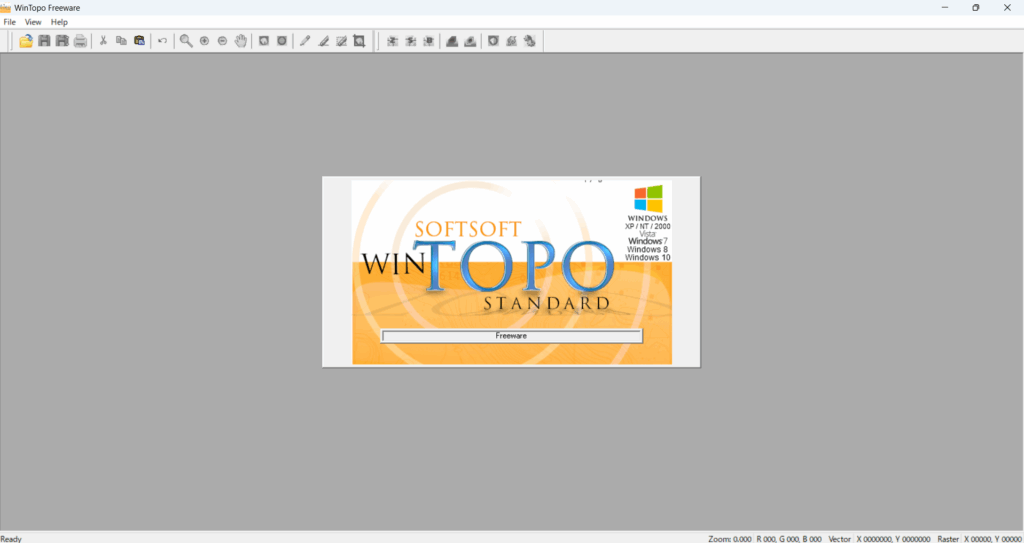Click the Paste clipboard icon
Viewport: 1024px width, 543px height.
point(139,41)
